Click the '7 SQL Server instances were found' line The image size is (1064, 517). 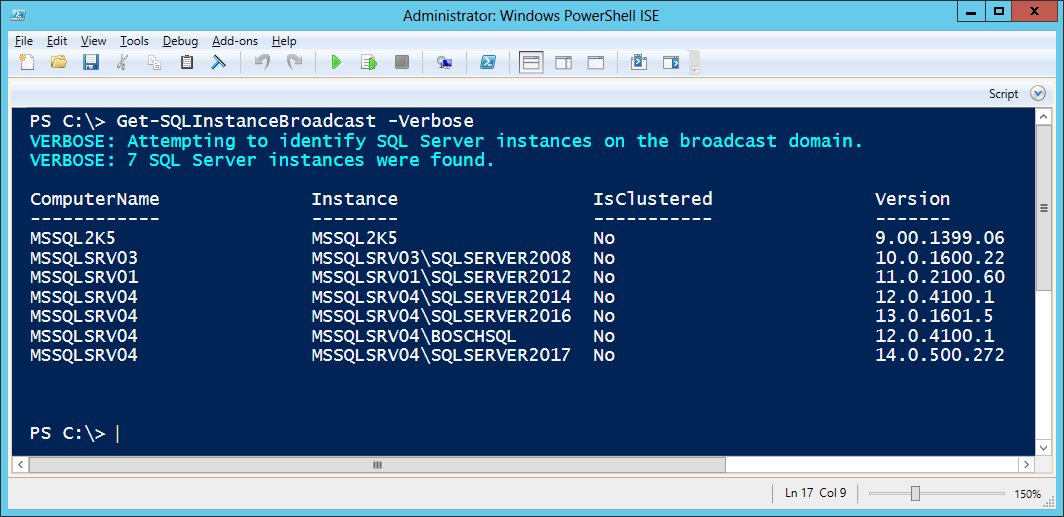pyautogui.click(x=263, y=161)
